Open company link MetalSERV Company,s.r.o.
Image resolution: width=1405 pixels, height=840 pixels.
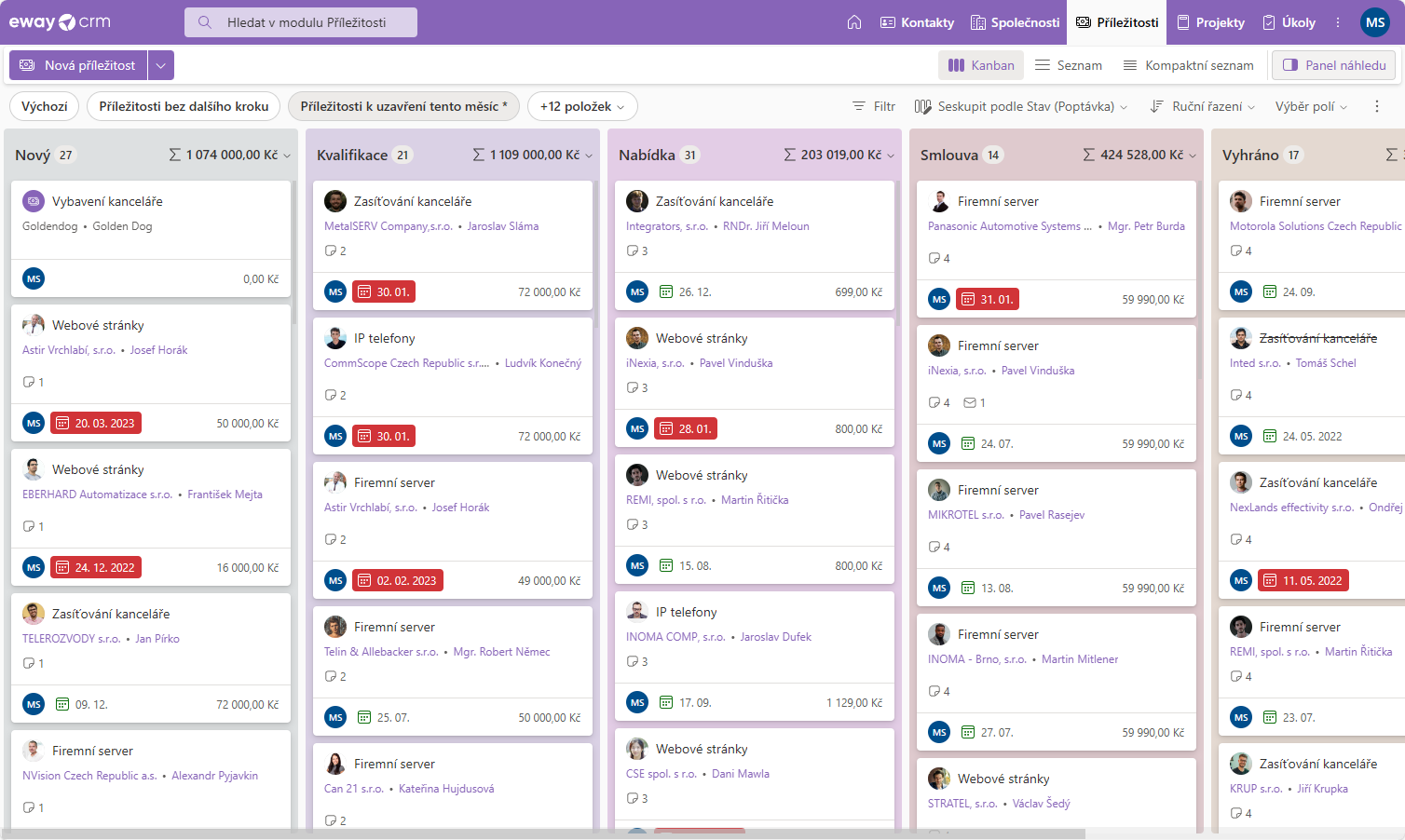(x=389, y=226)
